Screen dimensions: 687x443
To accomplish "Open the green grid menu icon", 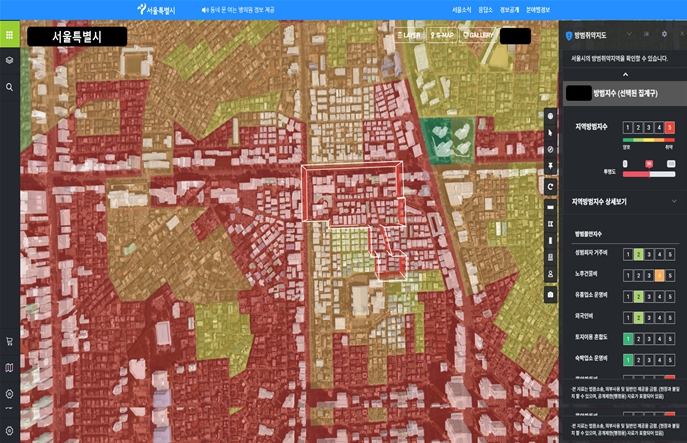I will (x=9, y=35).
